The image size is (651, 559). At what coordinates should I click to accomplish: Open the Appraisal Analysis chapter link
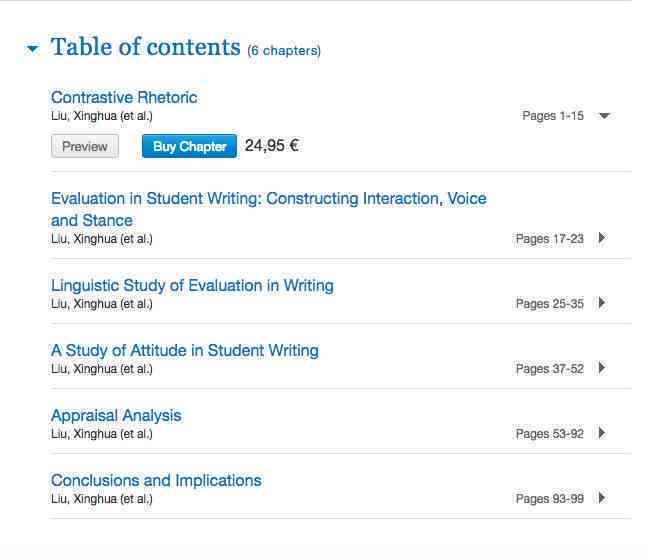116,415
